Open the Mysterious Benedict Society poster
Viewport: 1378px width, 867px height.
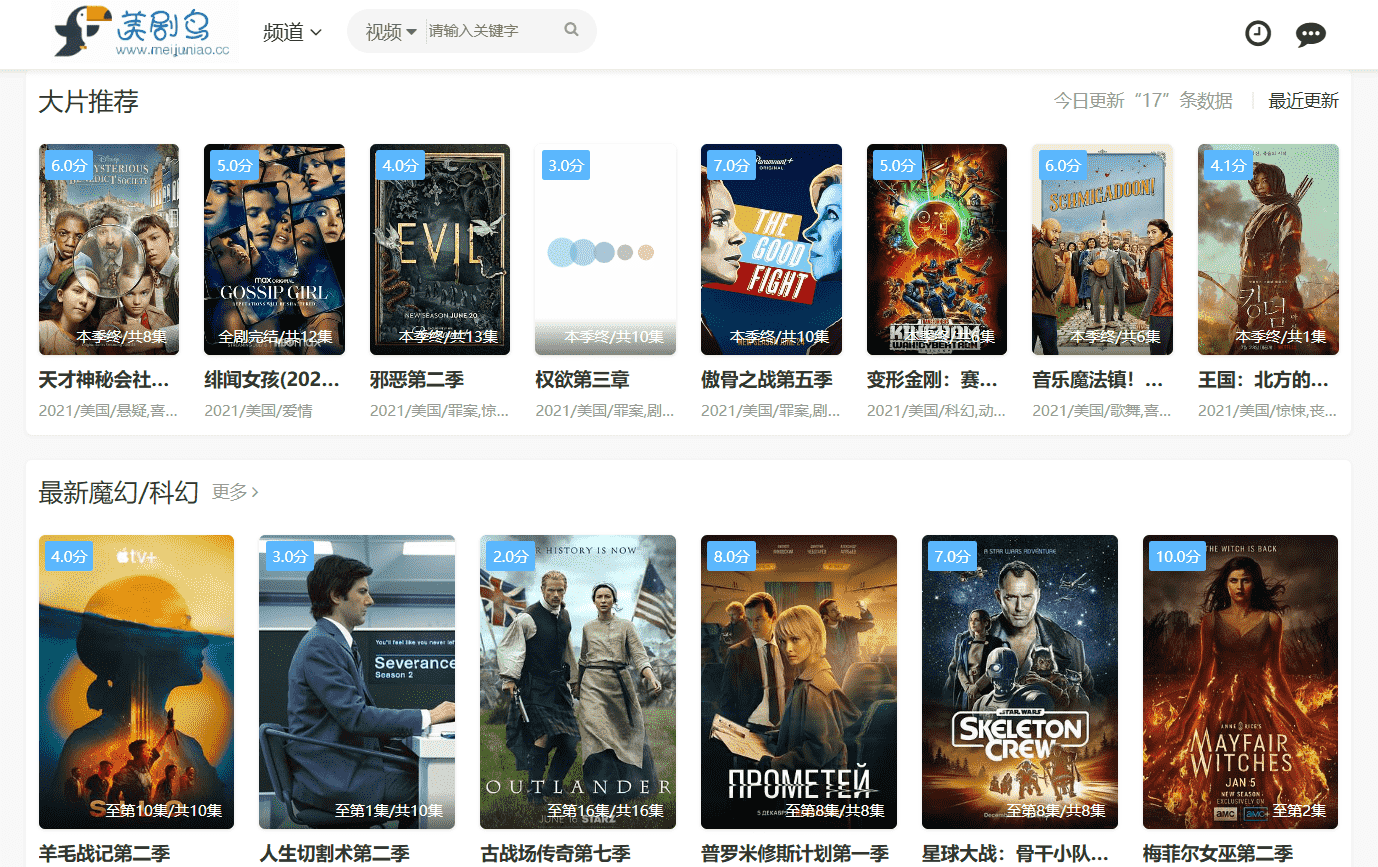pos(109,249)
